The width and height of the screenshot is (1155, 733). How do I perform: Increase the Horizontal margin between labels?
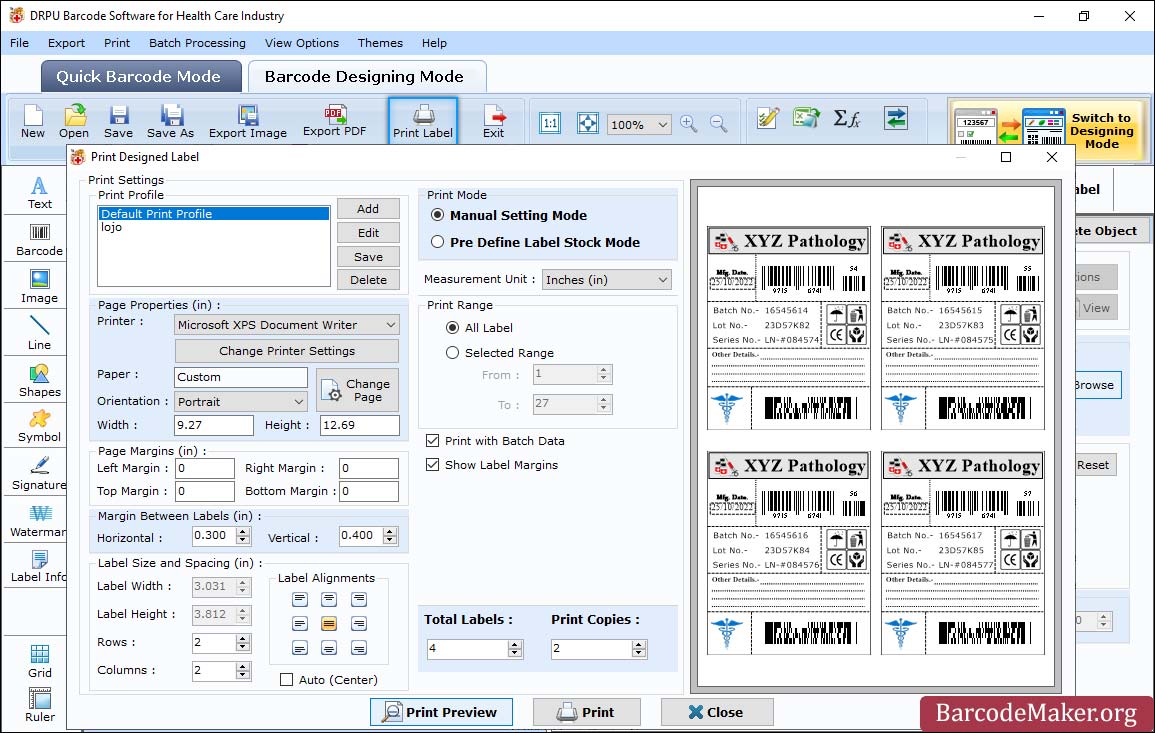pos(243,531)
